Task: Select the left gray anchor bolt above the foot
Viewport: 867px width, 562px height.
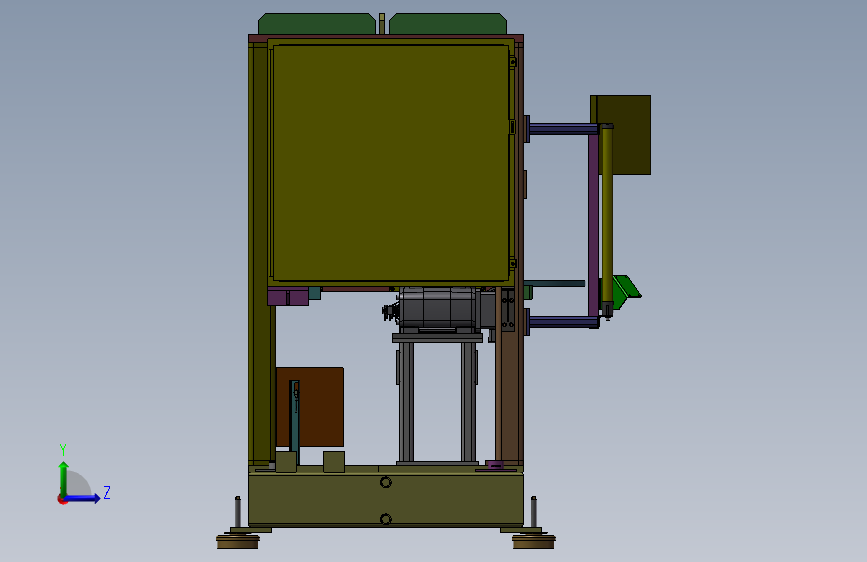Action: (x=238, y=512)
